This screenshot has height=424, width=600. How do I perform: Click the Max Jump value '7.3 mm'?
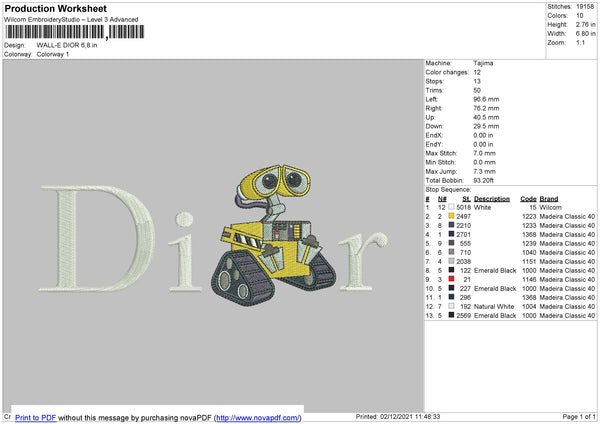[x=484, y=171]
